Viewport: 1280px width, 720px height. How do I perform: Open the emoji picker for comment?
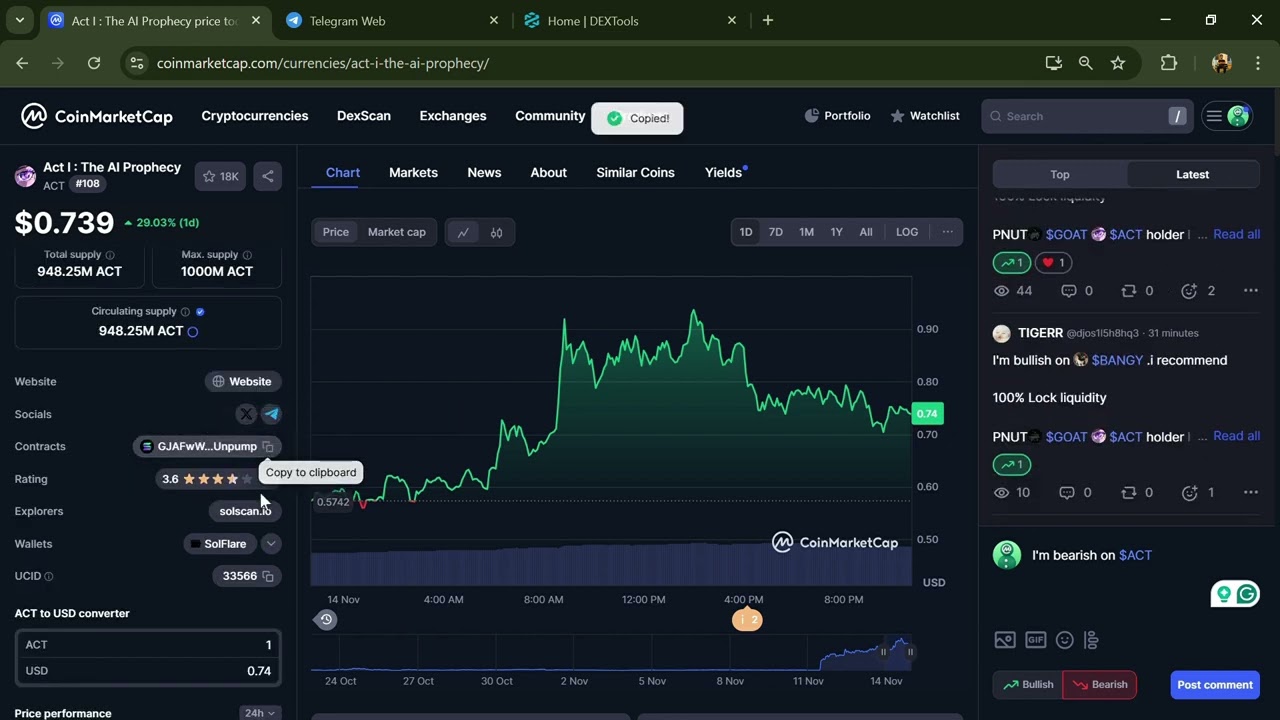pyautogui.click(x=1065, y=640)
